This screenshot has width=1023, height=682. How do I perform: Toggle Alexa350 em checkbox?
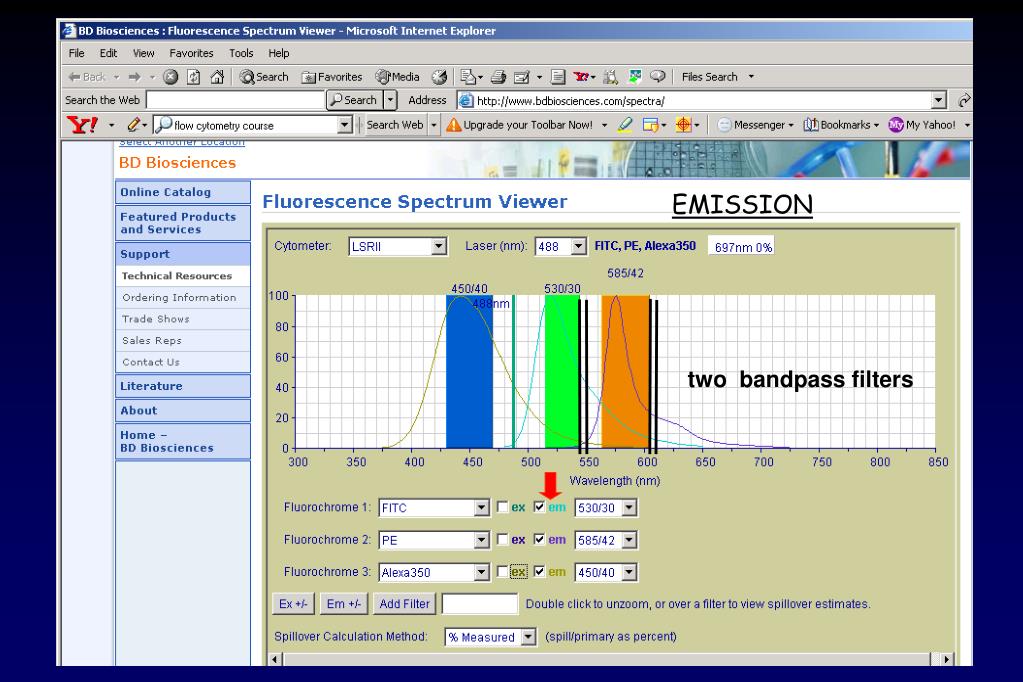539,572
